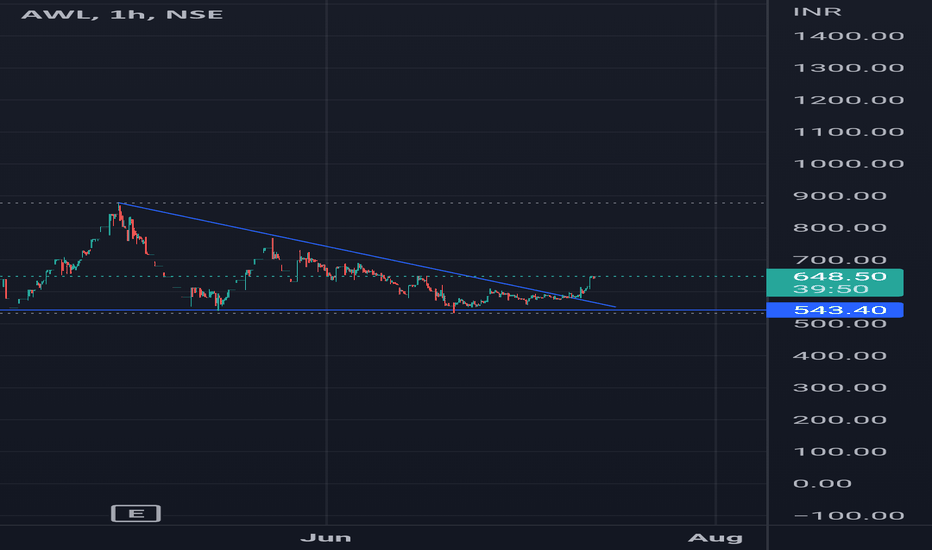Image resolution: width=932 pixels, height=550 pixels.
Task: Click the 1300.00 price scale value
Action: [x=849, y=68]
